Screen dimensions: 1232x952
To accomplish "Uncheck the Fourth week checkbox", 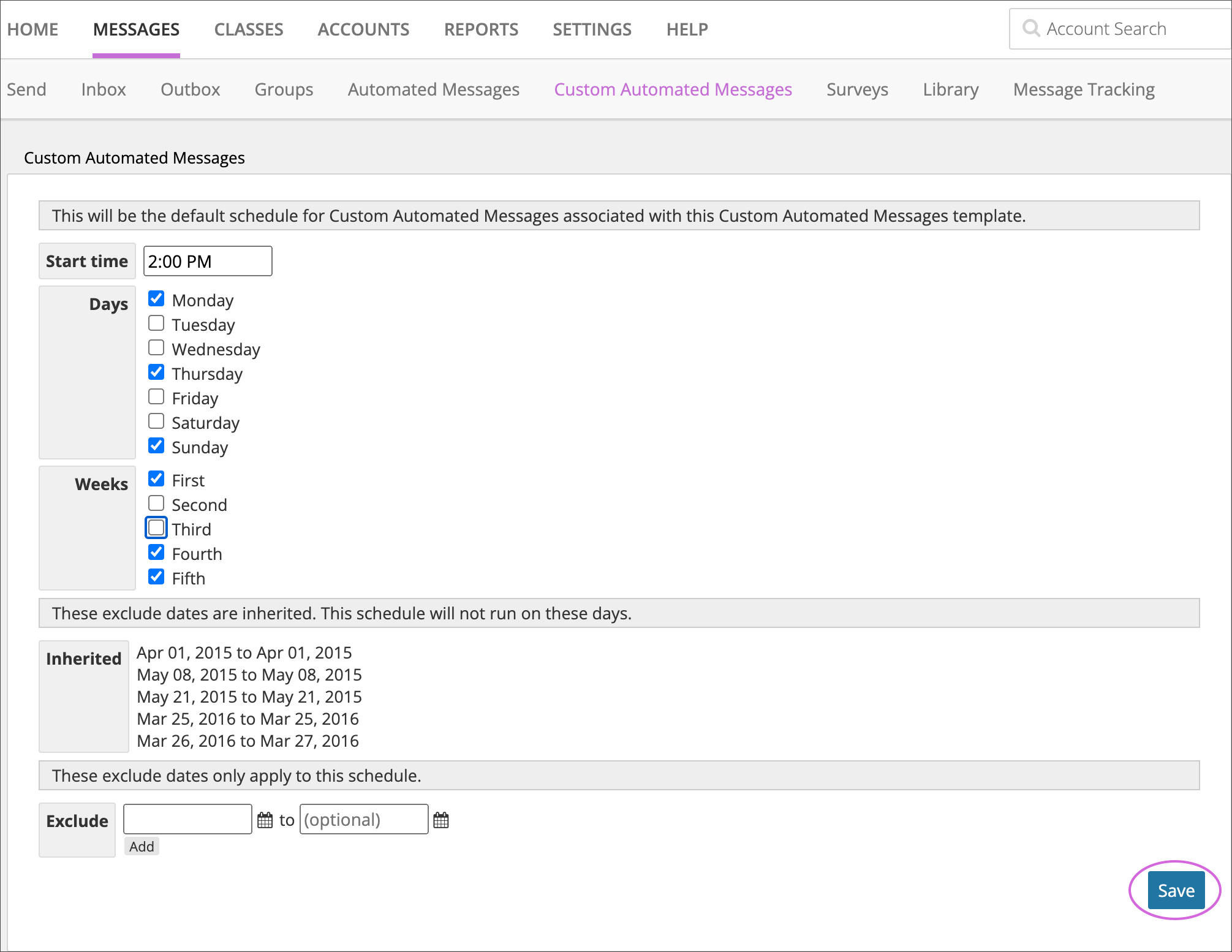I will tap(156, 552).
